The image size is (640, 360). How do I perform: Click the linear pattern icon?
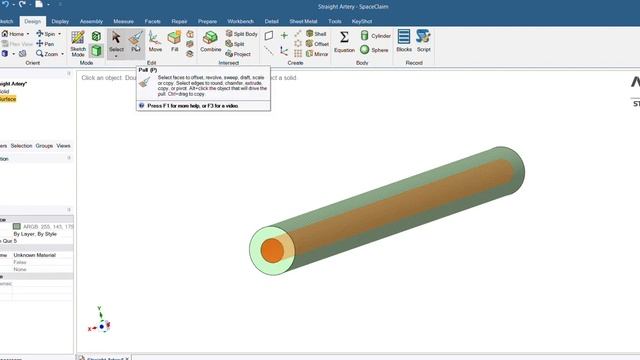[x=298, y=34]
